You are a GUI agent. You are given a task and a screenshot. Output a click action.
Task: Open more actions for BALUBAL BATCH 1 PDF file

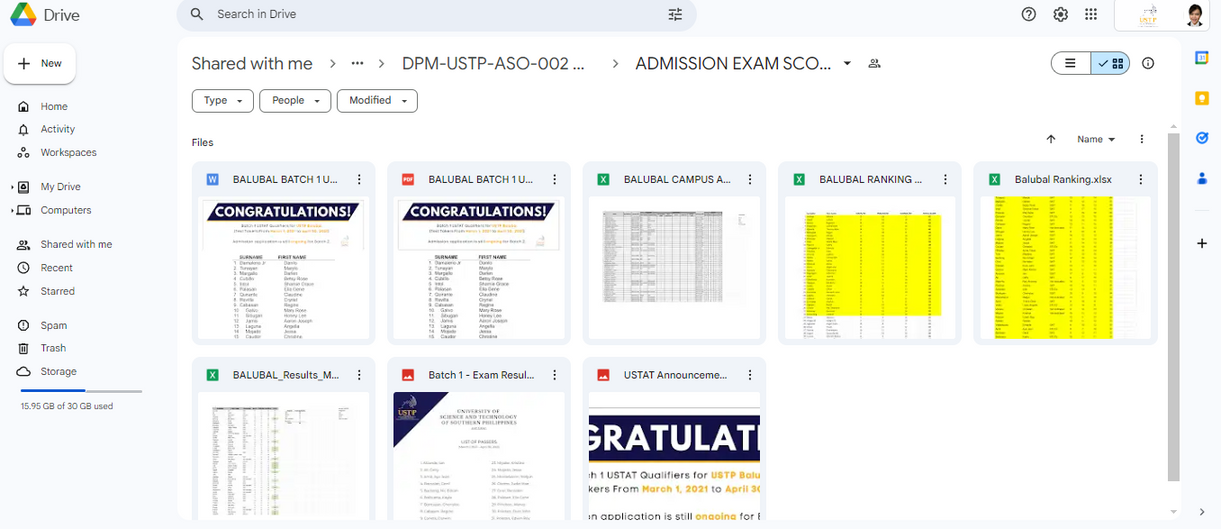click(x=554, y=179)
